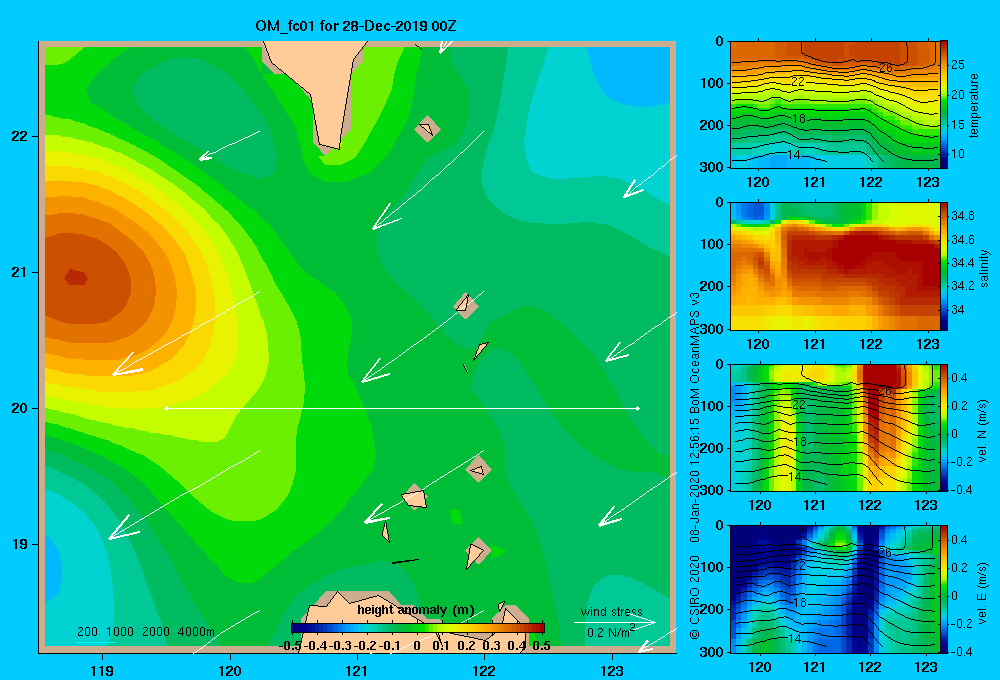1000x680 pixels.
Task: Click the 'temperature' vertical axis label
Action: 973,105
